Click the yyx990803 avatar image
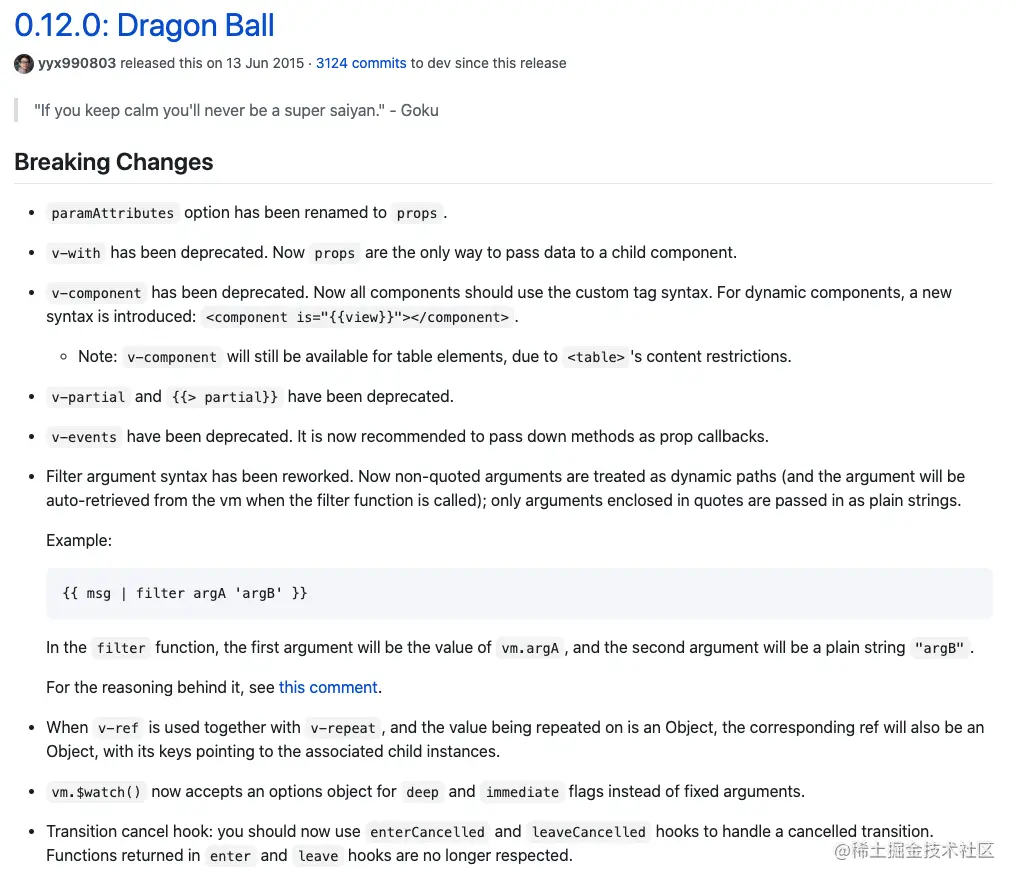This screenshot has height=885, width=1019. [x=24, y=64]
